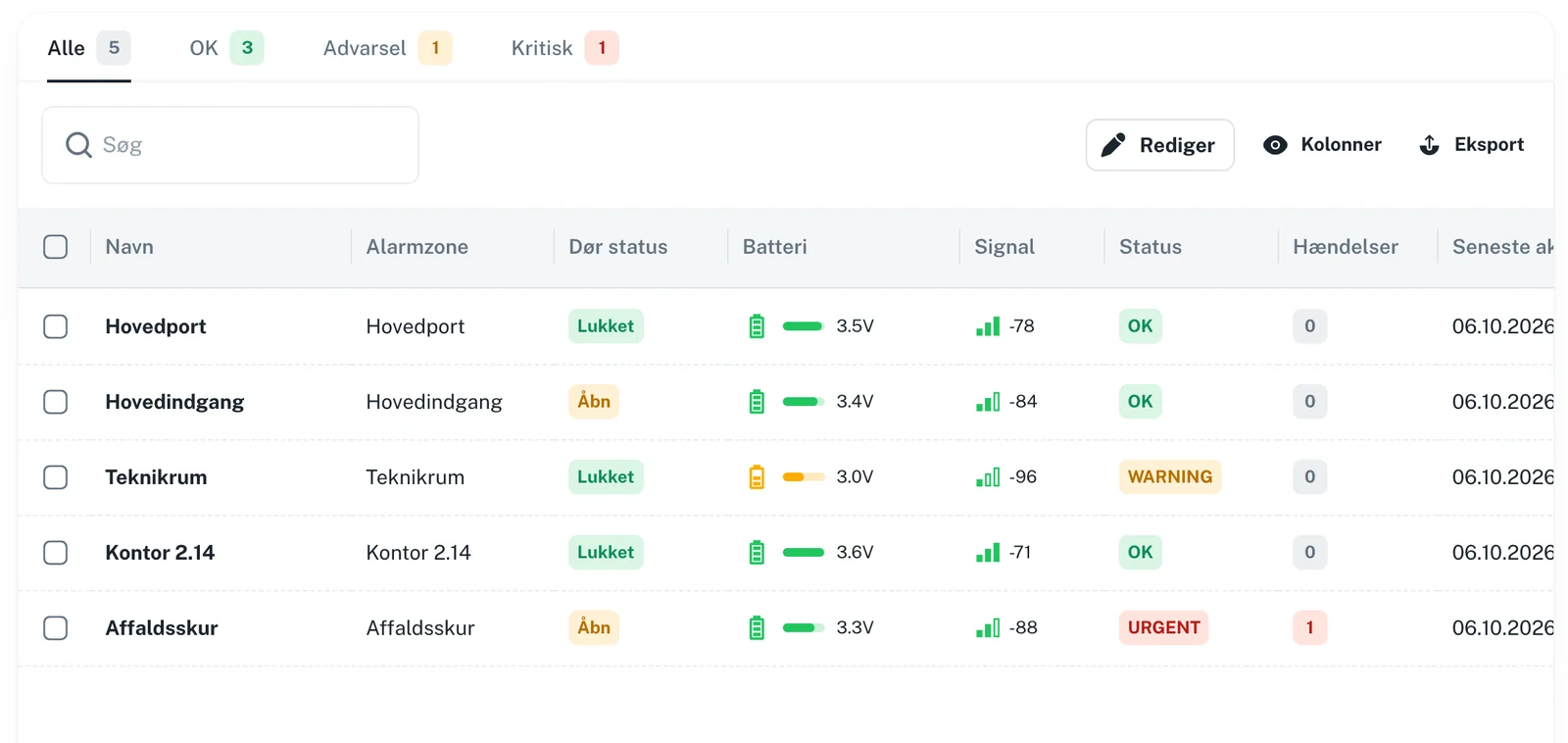Click battery icon in Kontor 2.14 row
This screenshot has width=1568, height=743.
757,553
